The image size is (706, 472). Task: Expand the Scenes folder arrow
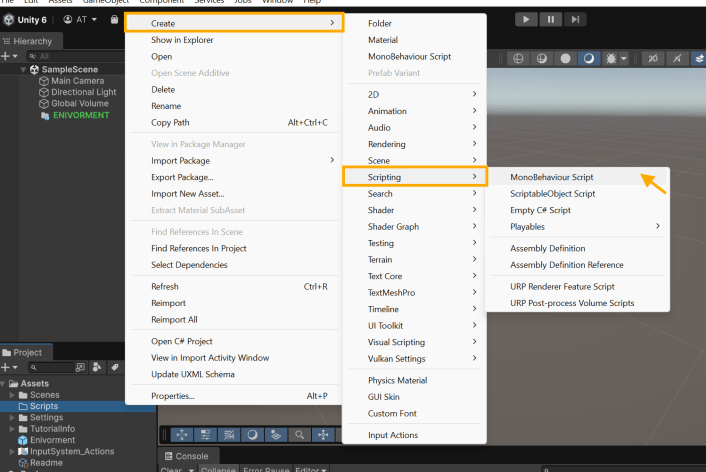pyautogui.click(x=12, y=395)
